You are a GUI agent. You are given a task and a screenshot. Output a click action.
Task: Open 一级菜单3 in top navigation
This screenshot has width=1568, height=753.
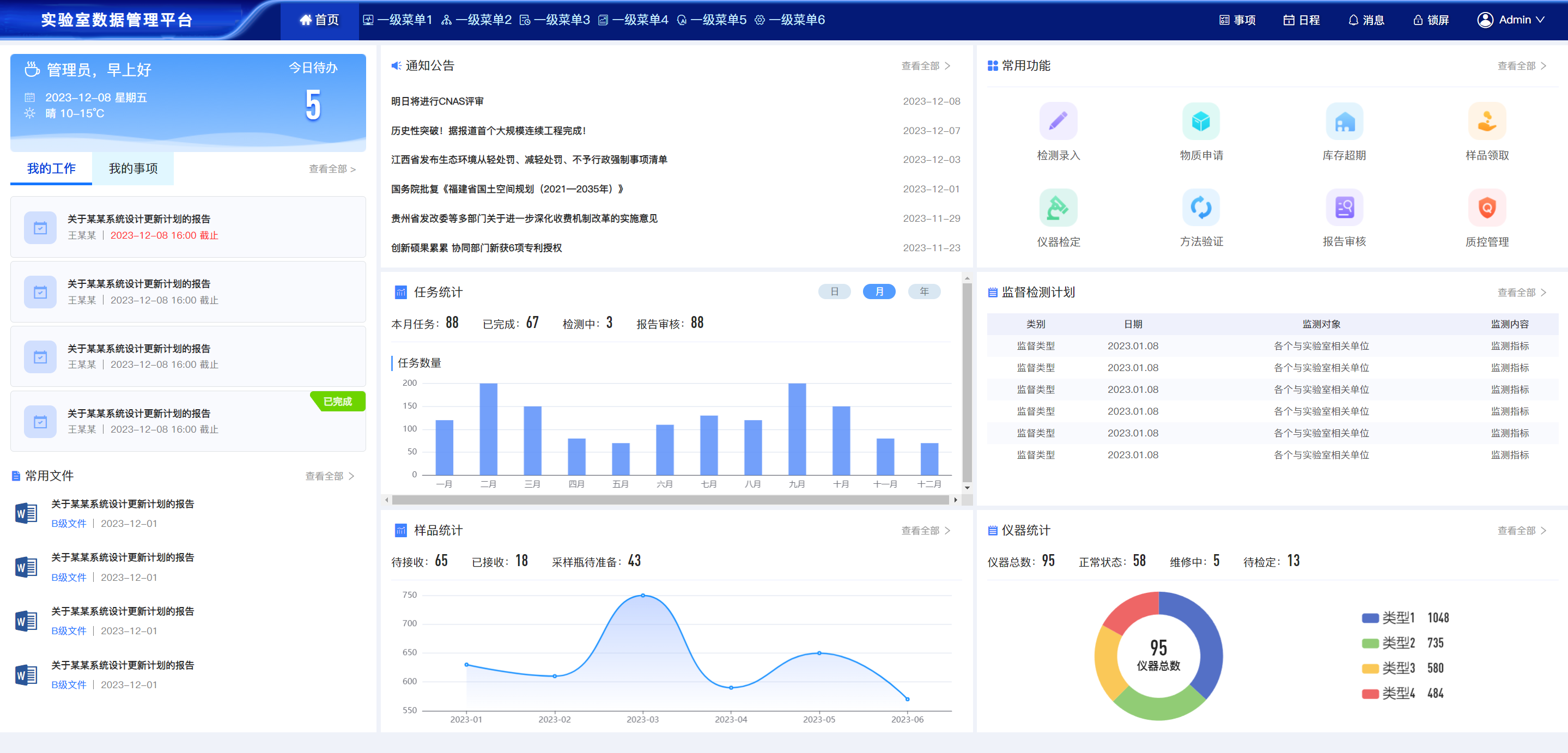(x=555, y=20)
